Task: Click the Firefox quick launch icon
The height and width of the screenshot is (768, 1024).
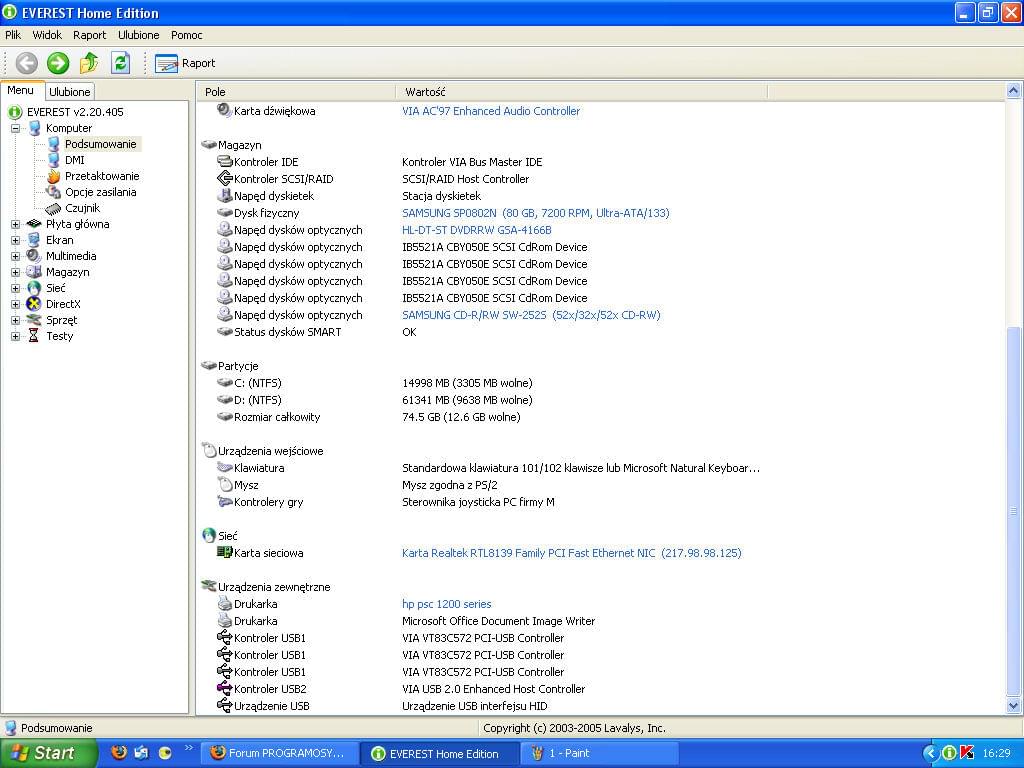Action: pyautogui.click(x=119, y=752)
